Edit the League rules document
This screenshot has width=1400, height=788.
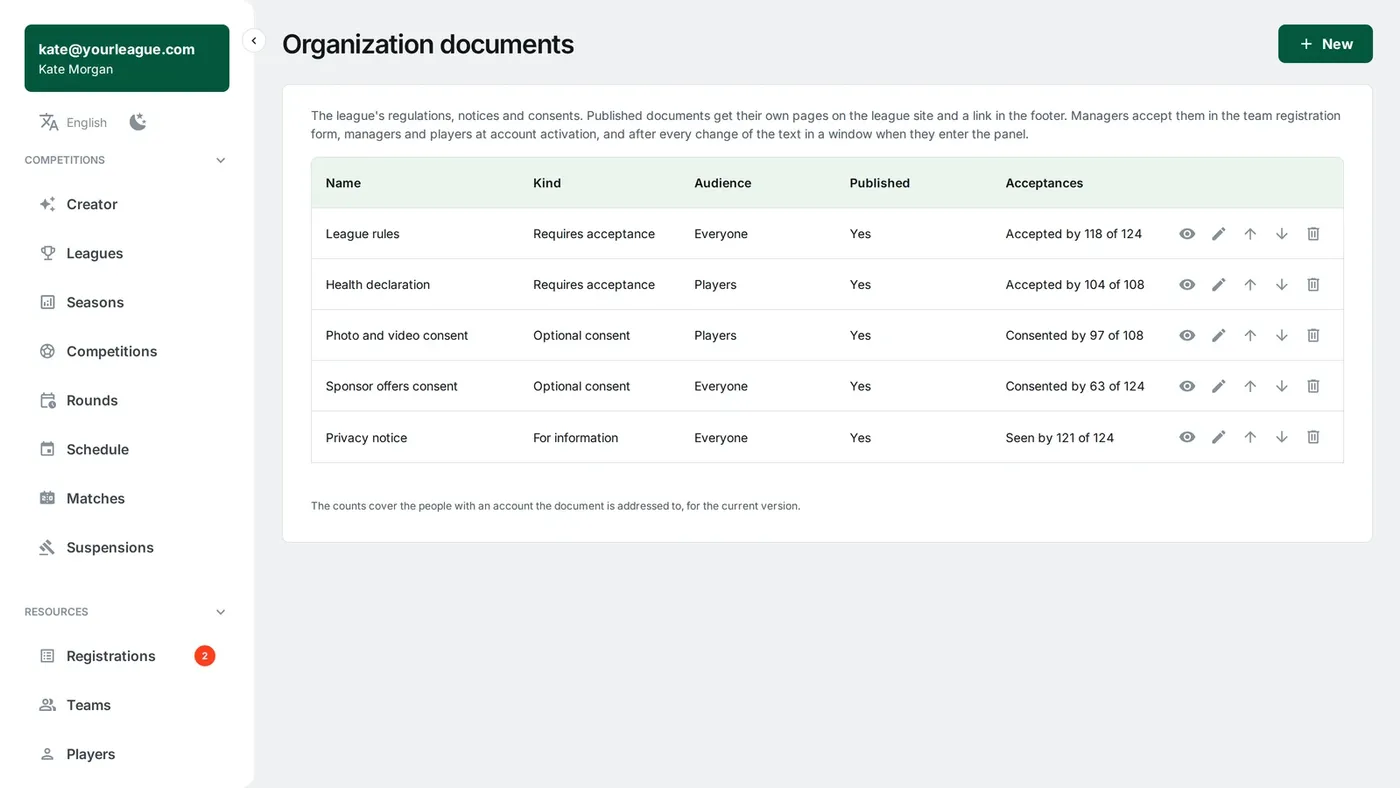pyautogui.click(x=1218, y=234)
